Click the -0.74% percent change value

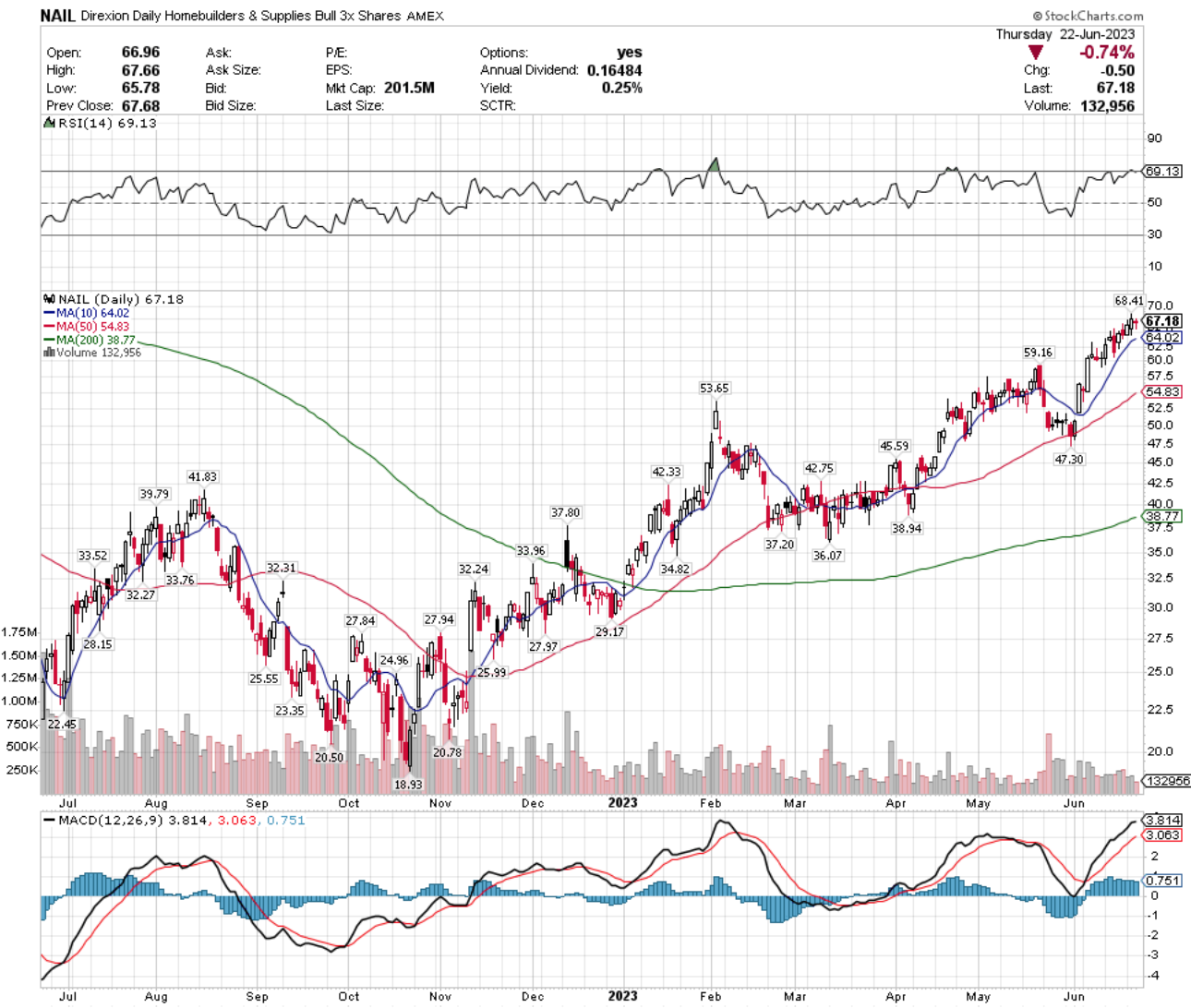tap(1106, 53)
